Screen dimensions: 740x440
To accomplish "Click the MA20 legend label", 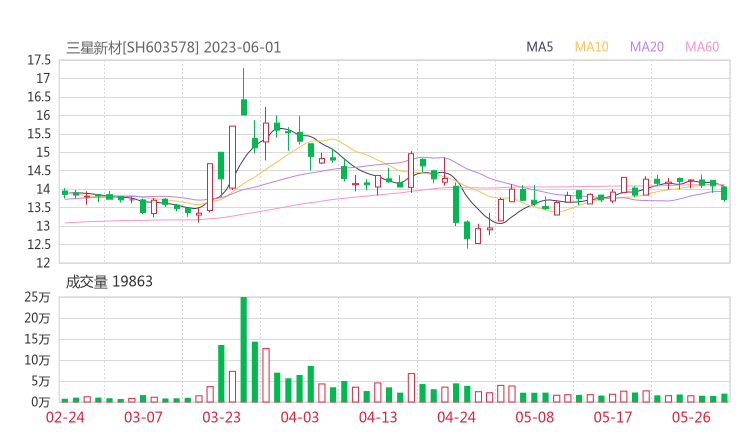I will [647, 47].
